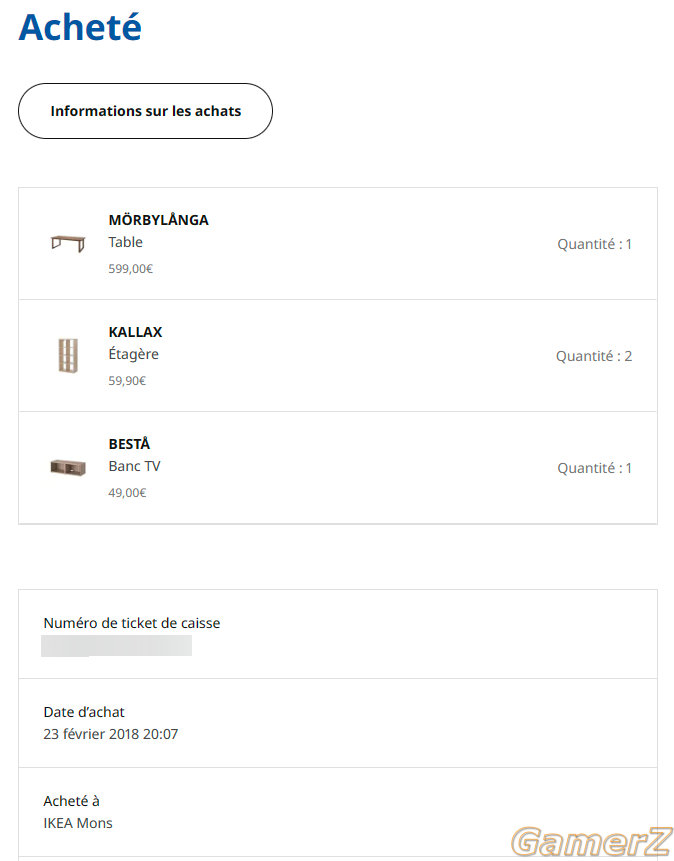This screenshot has height=861, width=674.
Task: Click the 59,90€ price
Action: 127,381
